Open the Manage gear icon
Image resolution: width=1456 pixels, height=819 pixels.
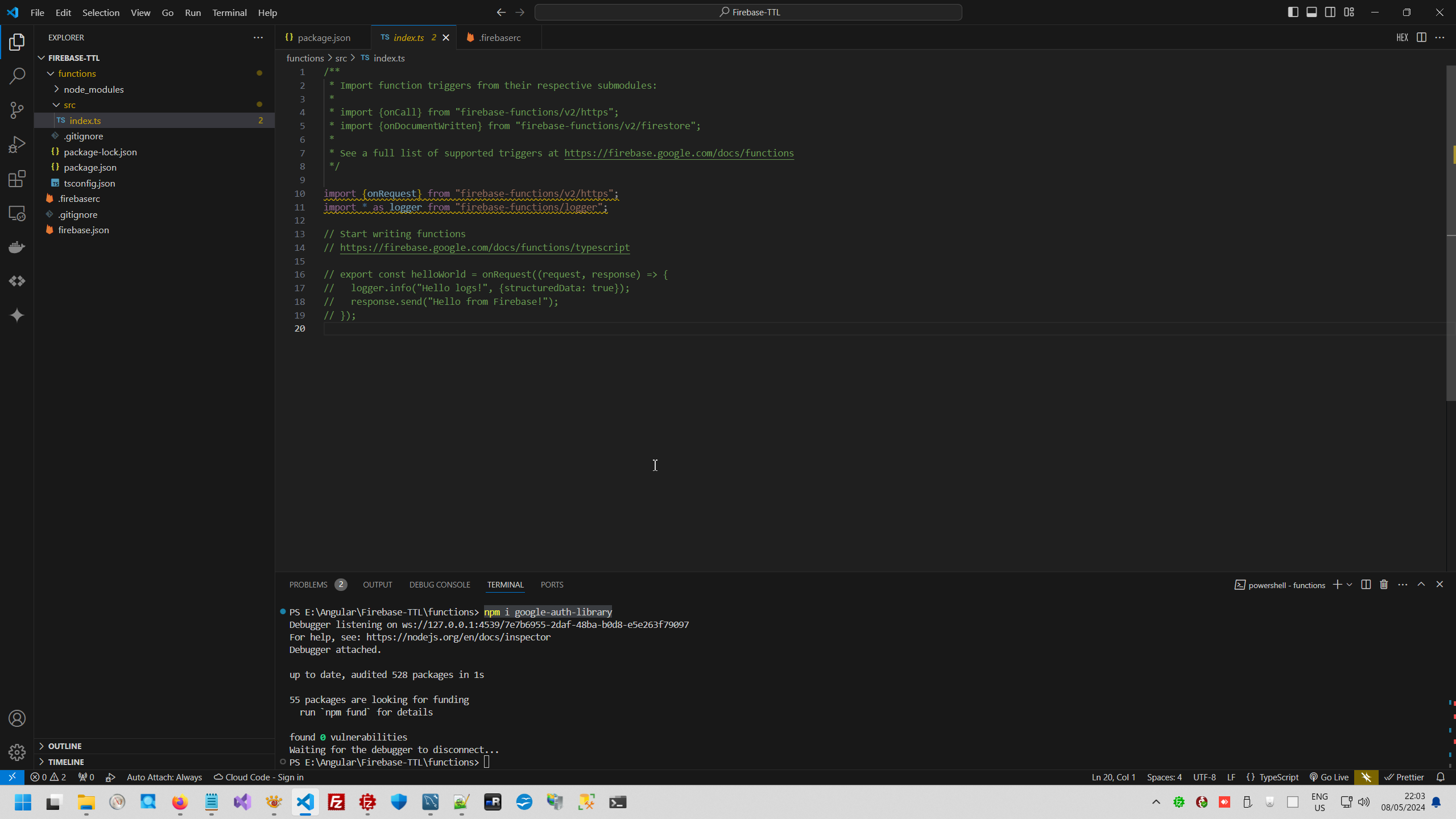17,752
